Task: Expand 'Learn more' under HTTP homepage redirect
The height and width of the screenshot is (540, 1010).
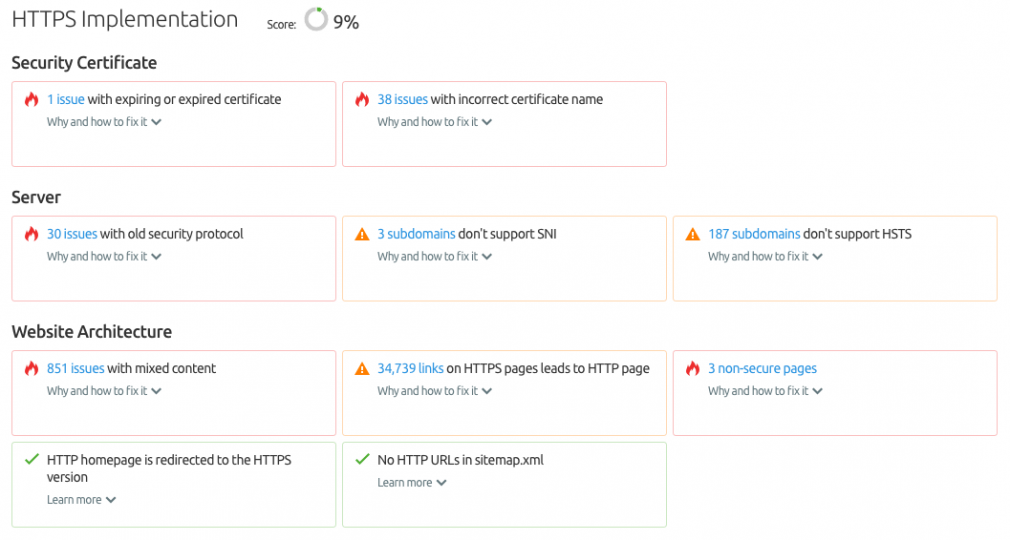Action: [x=81, y=500]
